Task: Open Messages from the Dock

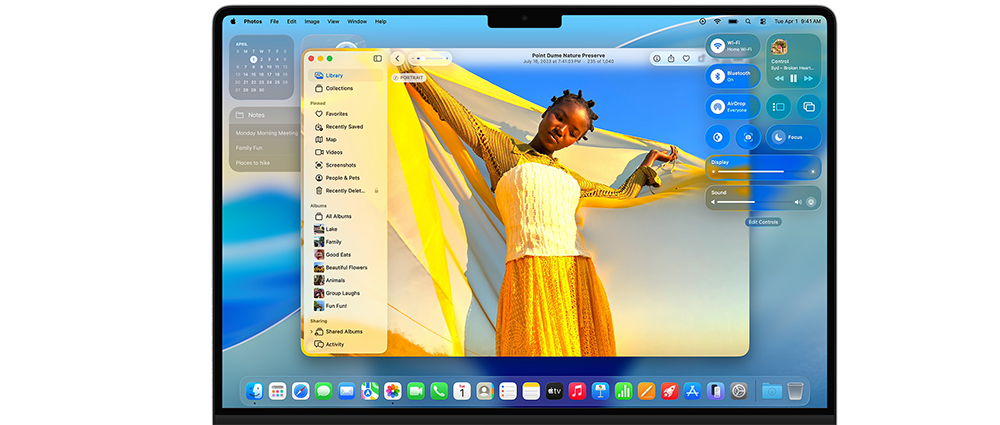Action: 323,391
